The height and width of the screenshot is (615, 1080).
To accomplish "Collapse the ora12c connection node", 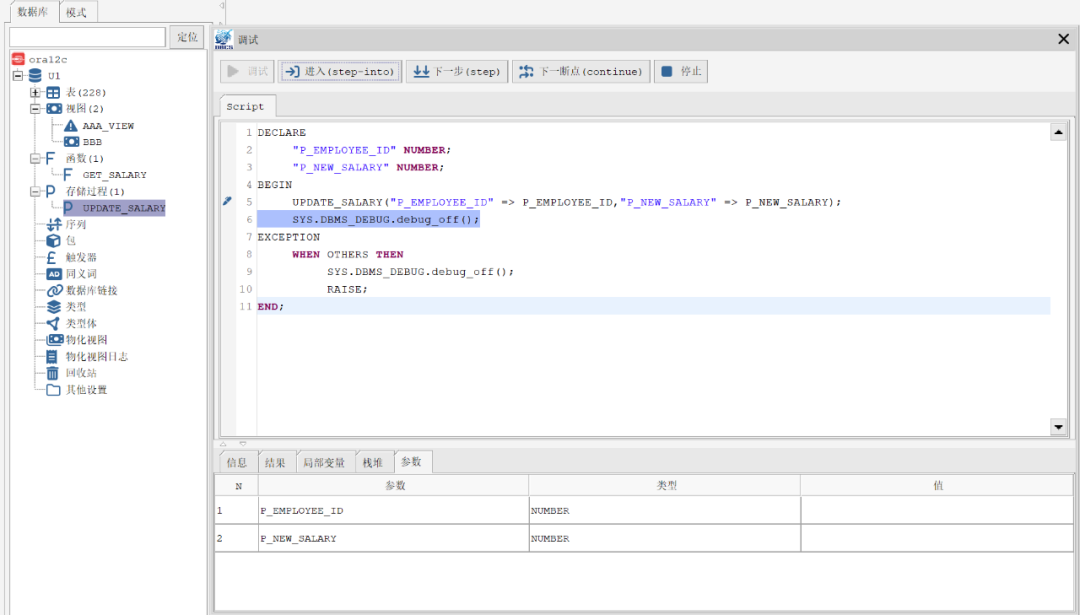I will pos(17,59).
